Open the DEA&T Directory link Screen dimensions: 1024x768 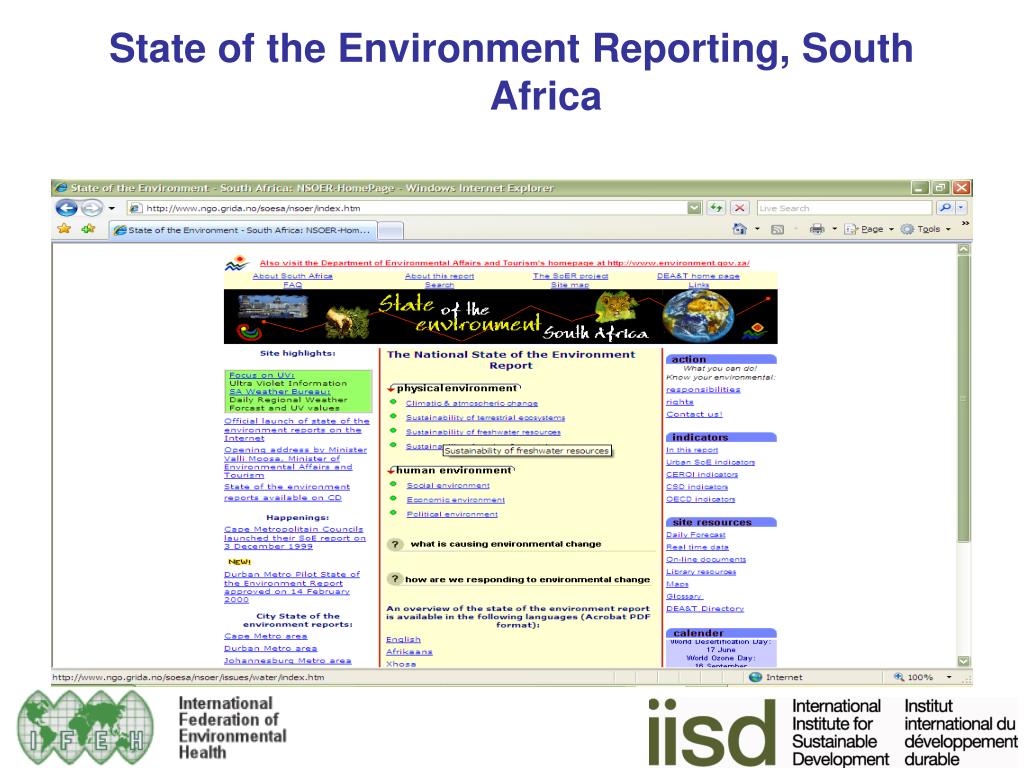tap(705, 608)
